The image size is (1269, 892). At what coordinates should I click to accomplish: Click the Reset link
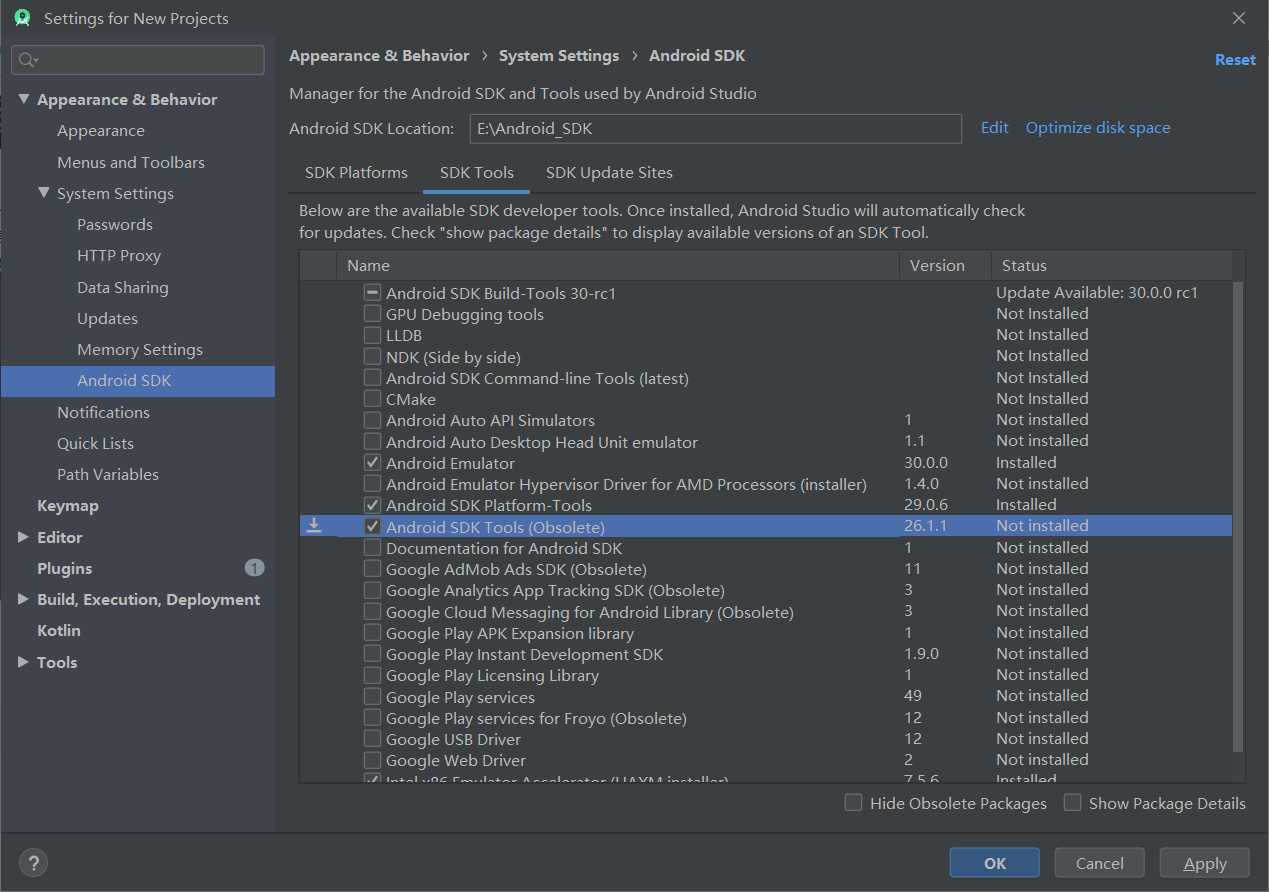point(1235,60)
